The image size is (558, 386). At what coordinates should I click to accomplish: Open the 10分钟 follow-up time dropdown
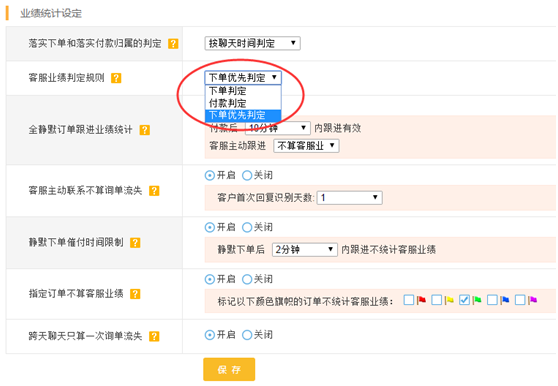278,128
